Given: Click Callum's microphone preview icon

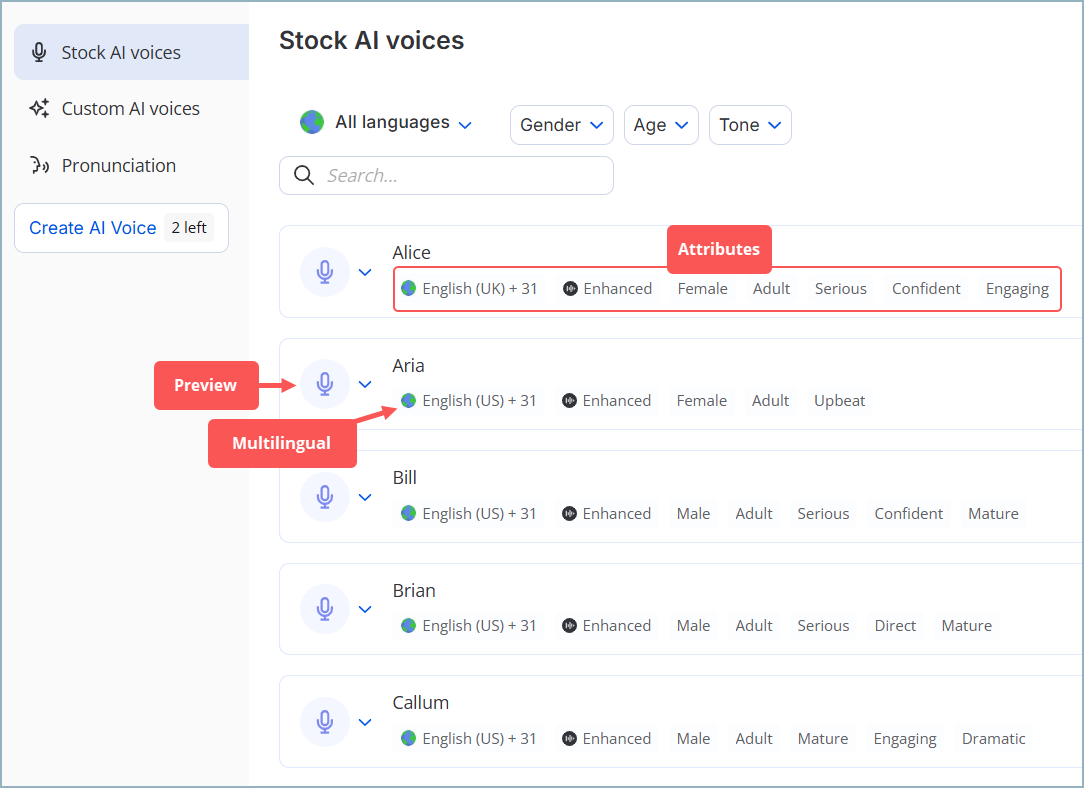Looking at the screenshot, I should click(x=325, y=722).
